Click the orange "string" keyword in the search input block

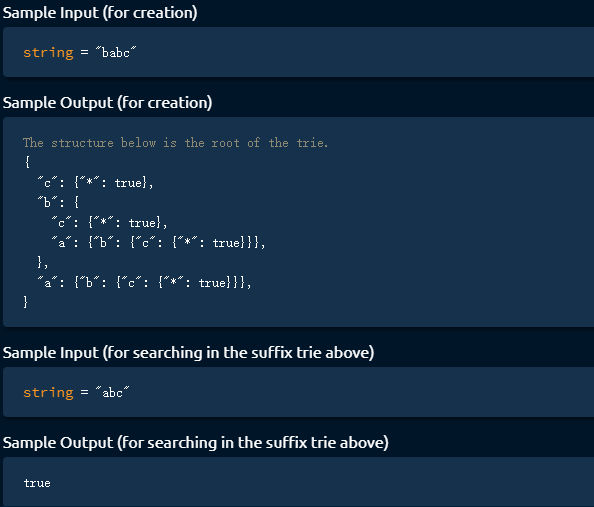coord(48,392)
